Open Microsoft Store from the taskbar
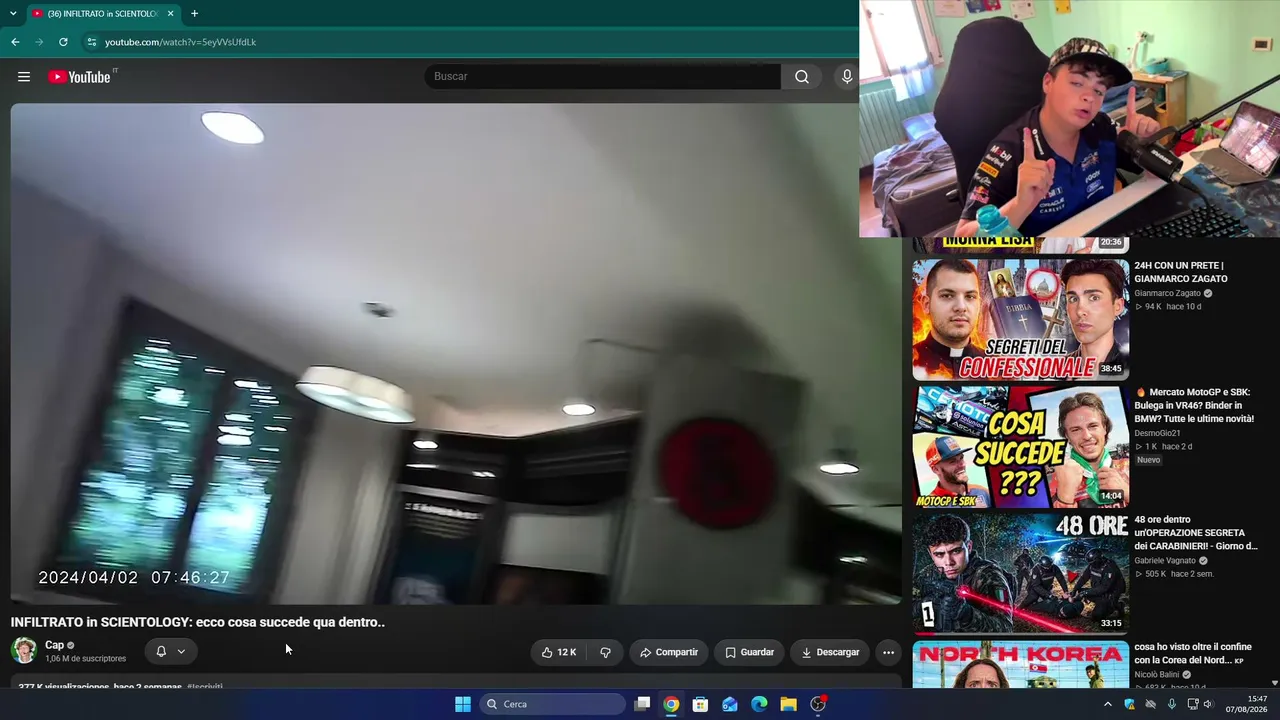 point(701,704)
